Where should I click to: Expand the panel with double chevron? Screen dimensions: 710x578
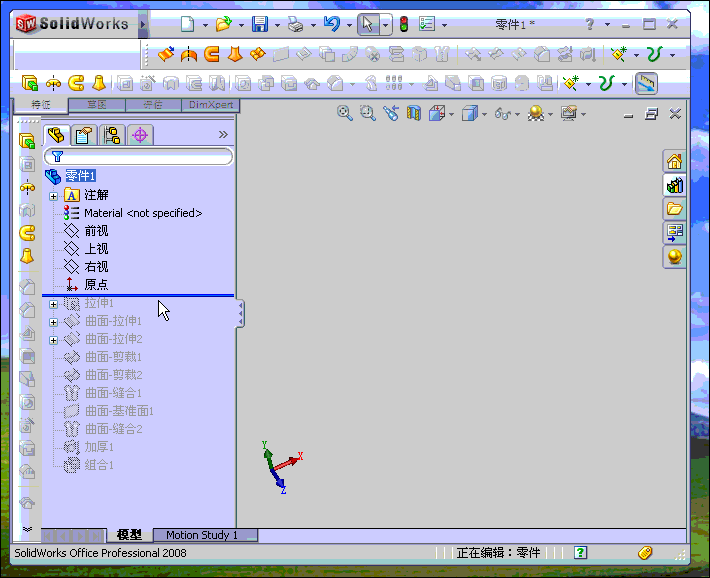(223, 135)
